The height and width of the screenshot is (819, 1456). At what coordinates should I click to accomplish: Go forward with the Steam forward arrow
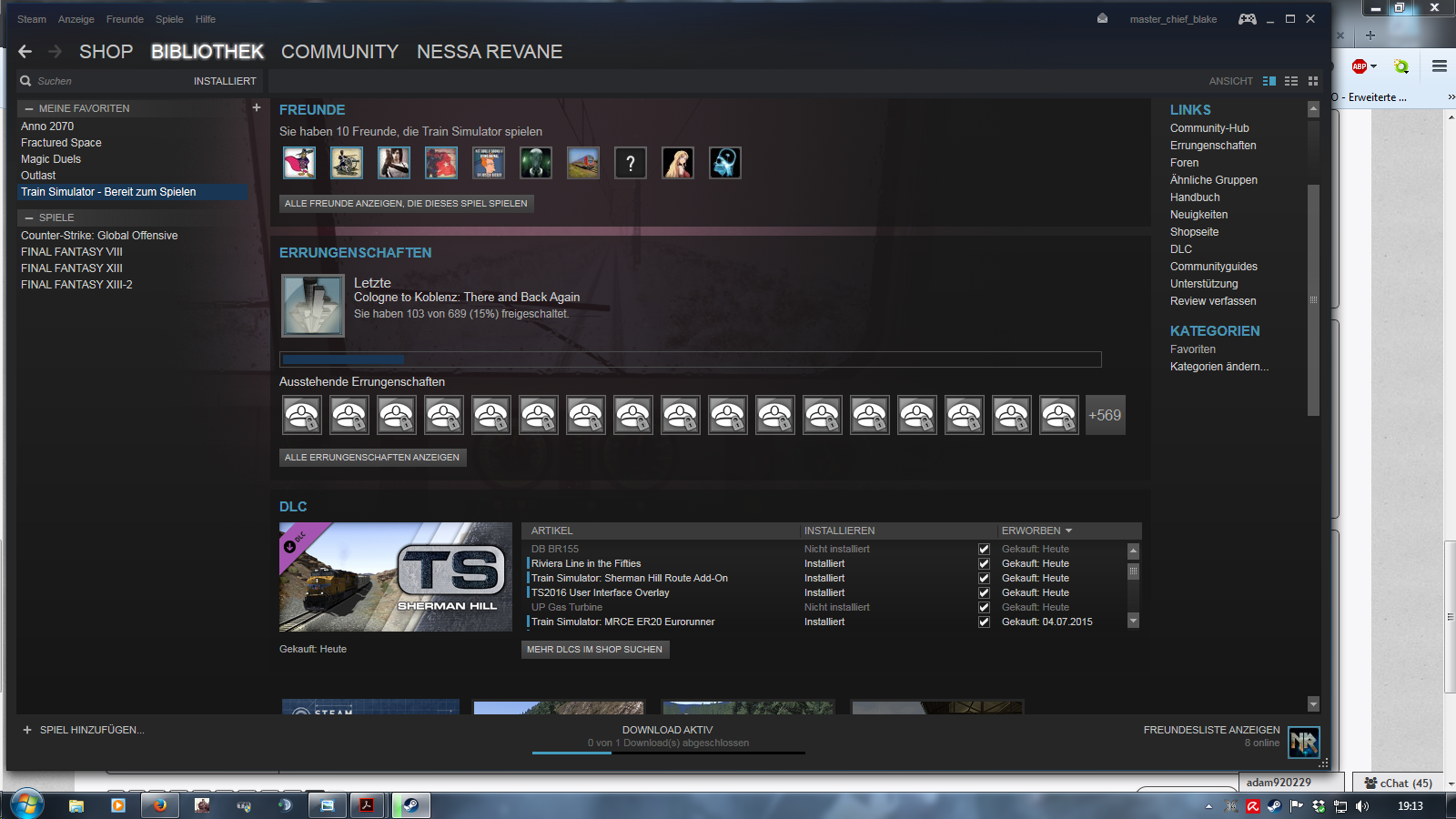point(55,52)
